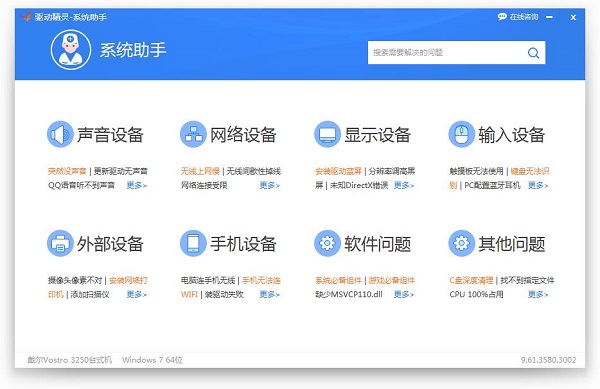Expand 更多 under 网络设备

click(x=270, y=186)
